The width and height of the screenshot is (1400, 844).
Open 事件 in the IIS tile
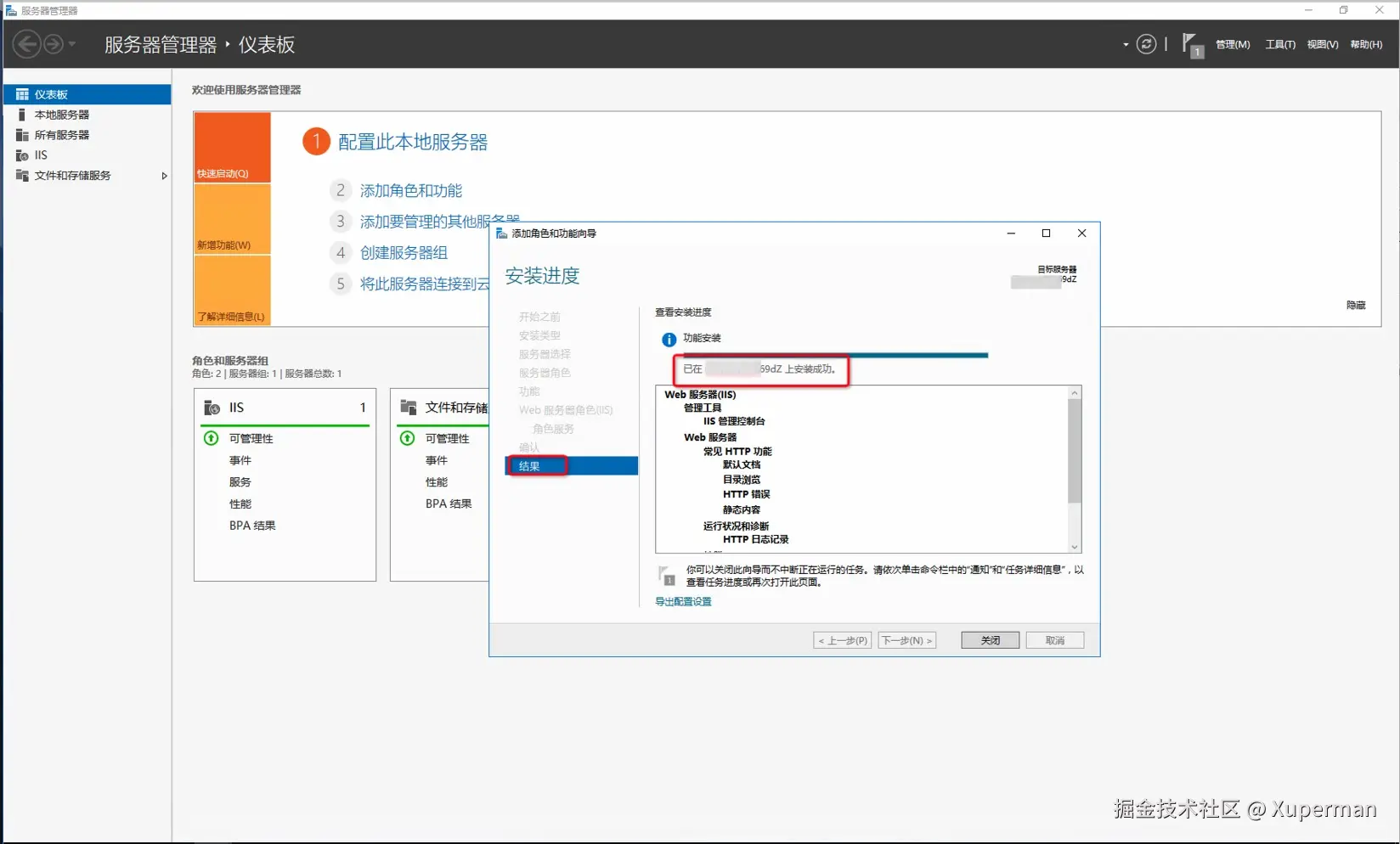(x=240, y=460)
